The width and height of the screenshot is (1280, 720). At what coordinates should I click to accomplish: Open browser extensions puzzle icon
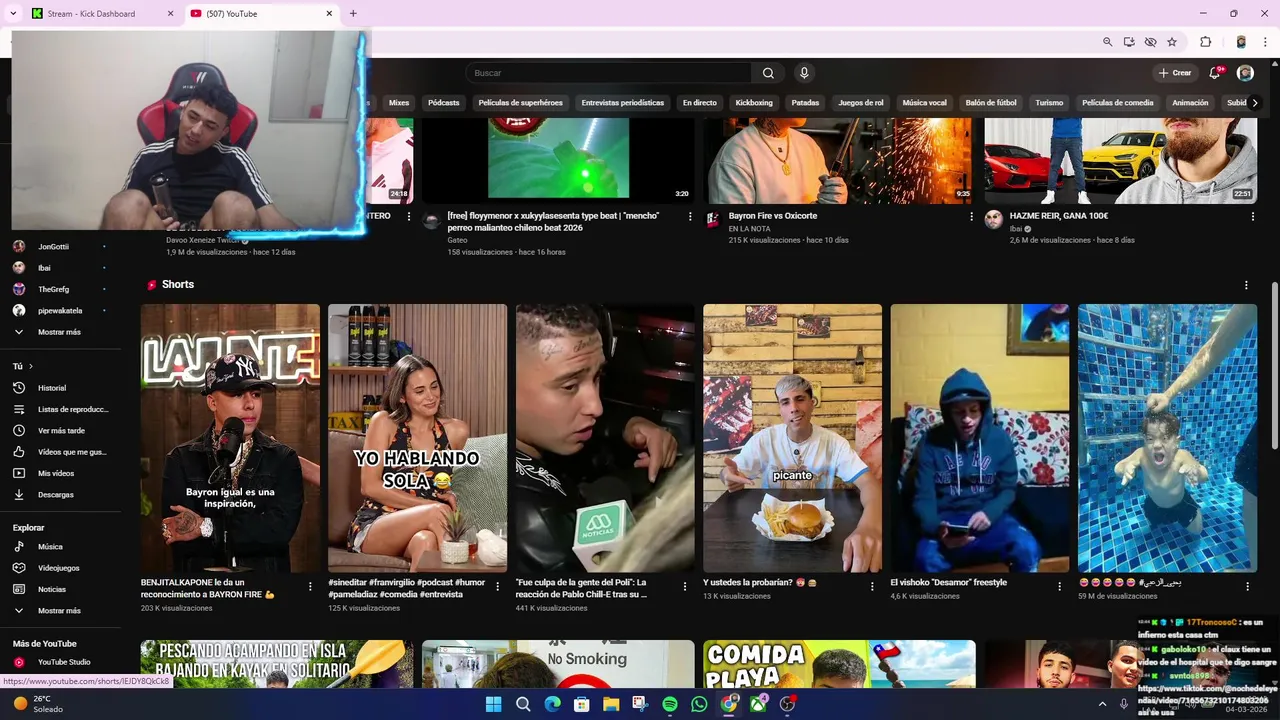pos(1205,42)
